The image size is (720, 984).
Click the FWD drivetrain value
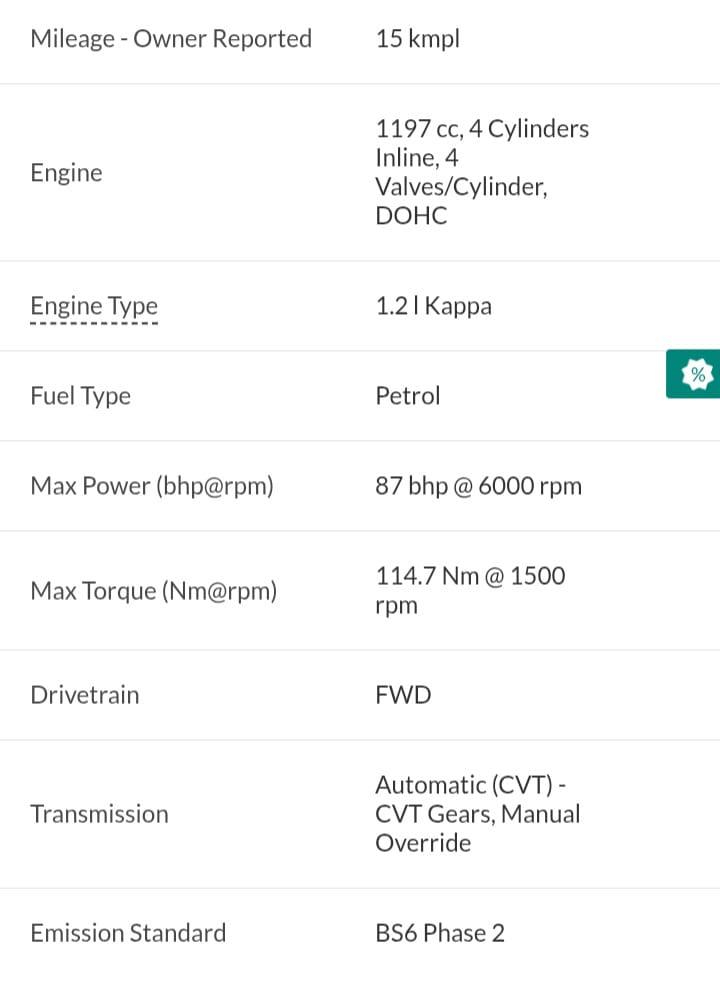point(403,695)
